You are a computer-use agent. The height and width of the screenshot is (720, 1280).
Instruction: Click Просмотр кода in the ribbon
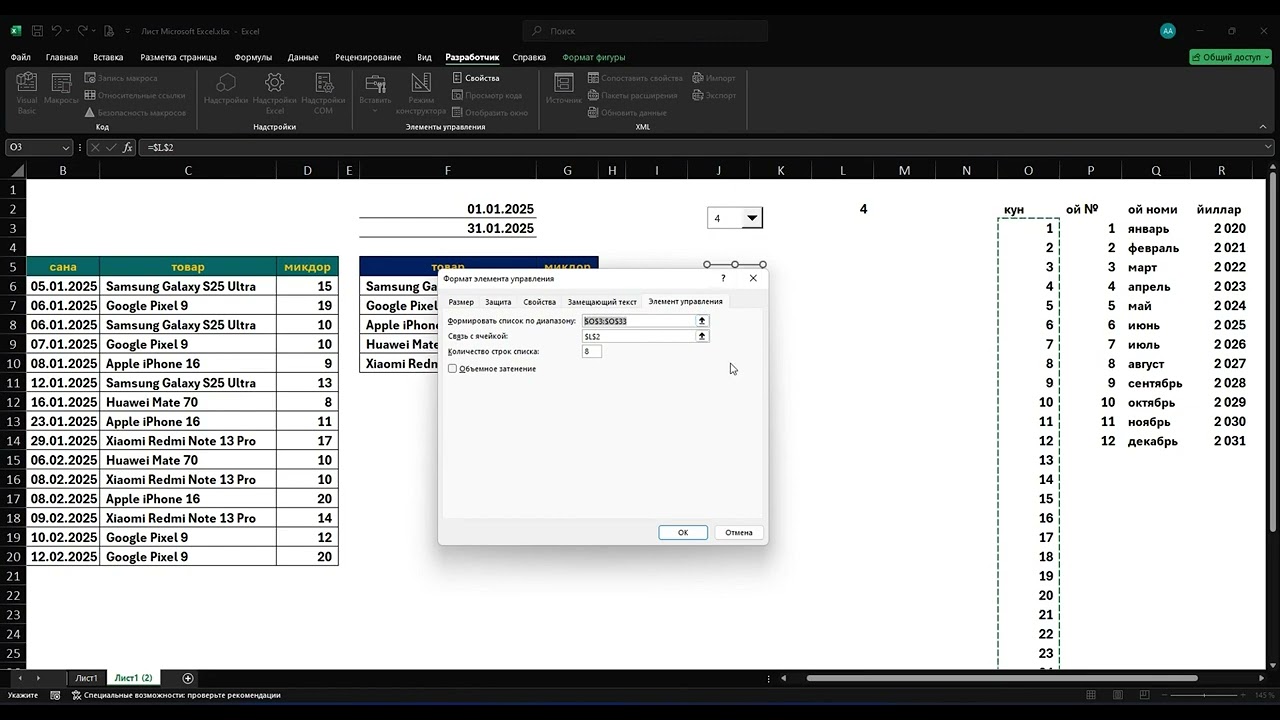487,96
